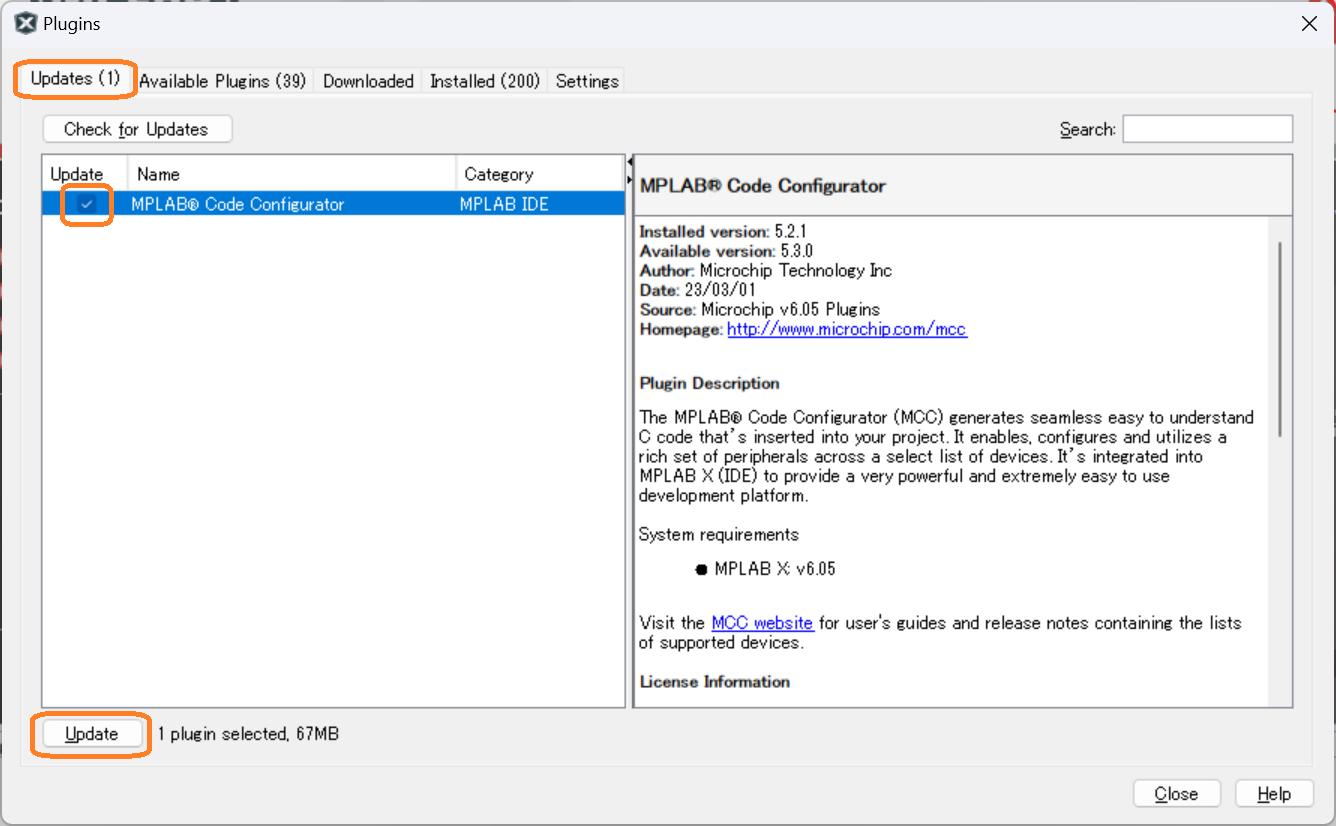Click the Author: Microchip Technology Inc text
This screenshot has width=1336, height=826.
766,270
